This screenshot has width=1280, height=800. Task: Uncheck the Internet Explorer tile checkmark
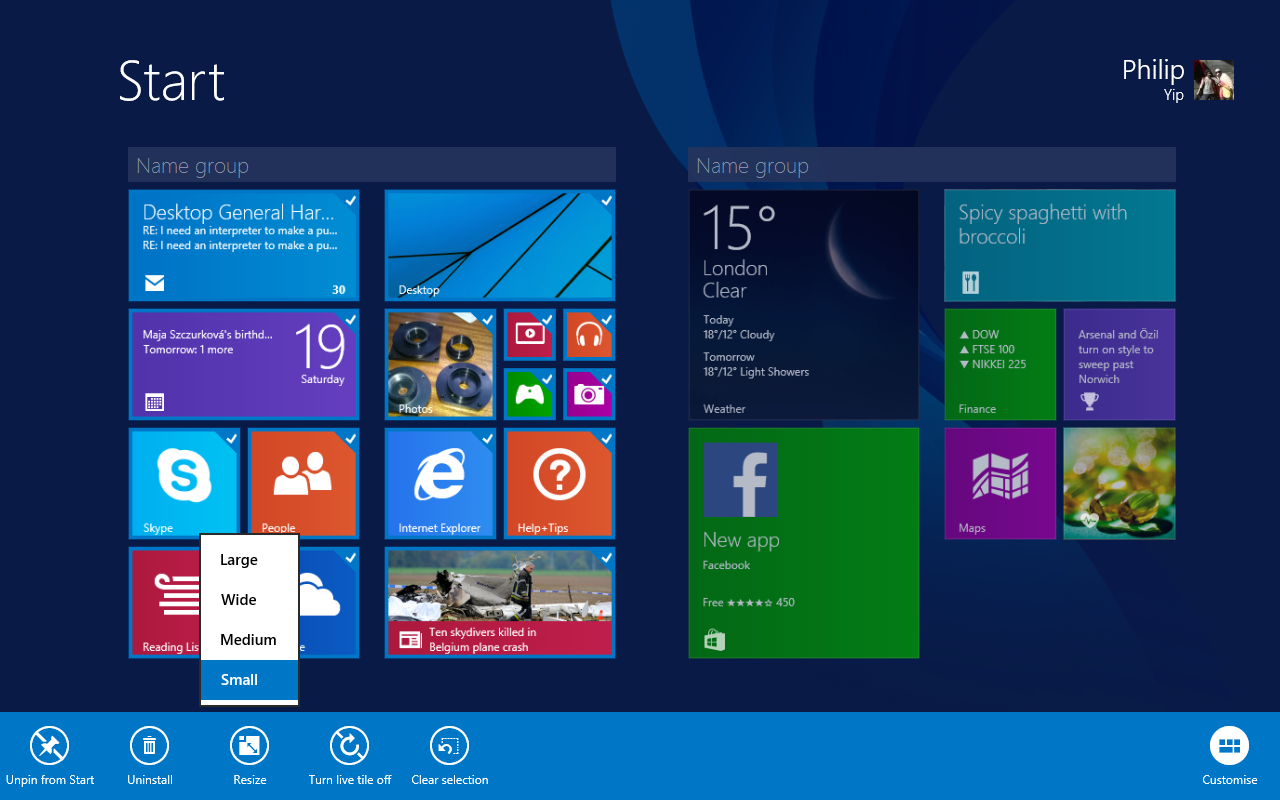click(487, 438)
